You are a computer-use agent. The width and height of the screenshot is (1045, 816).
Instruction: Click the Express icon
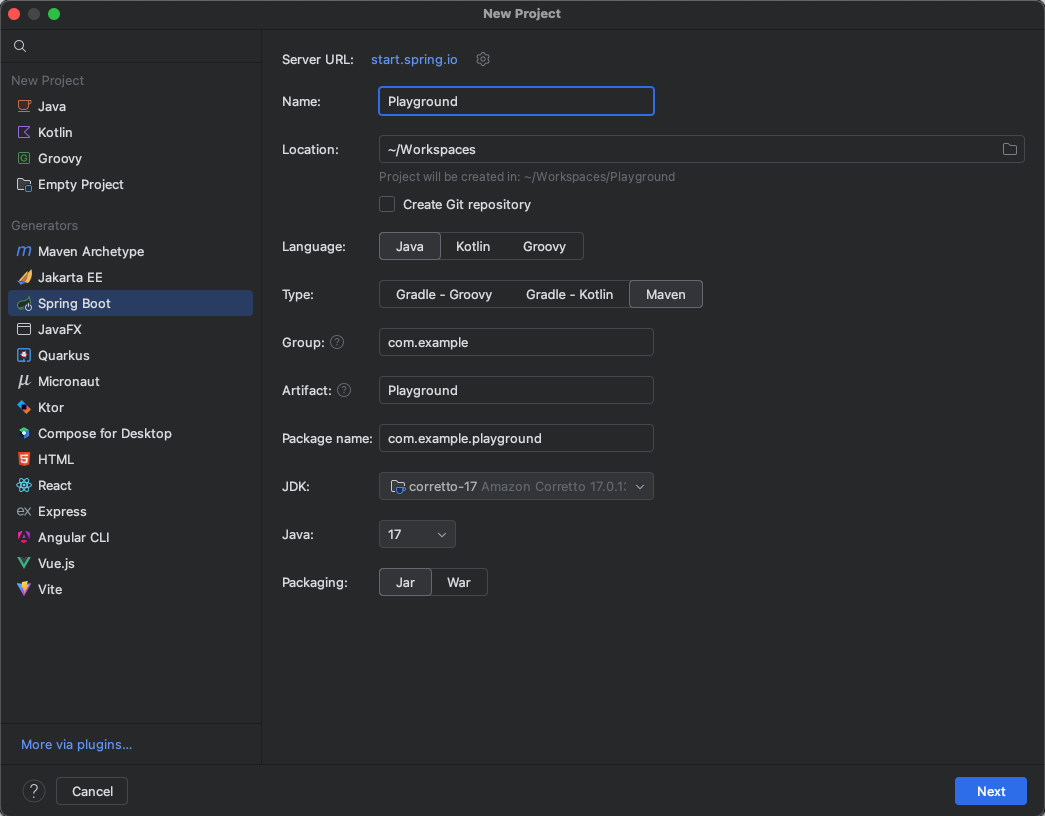coord(24,511)
